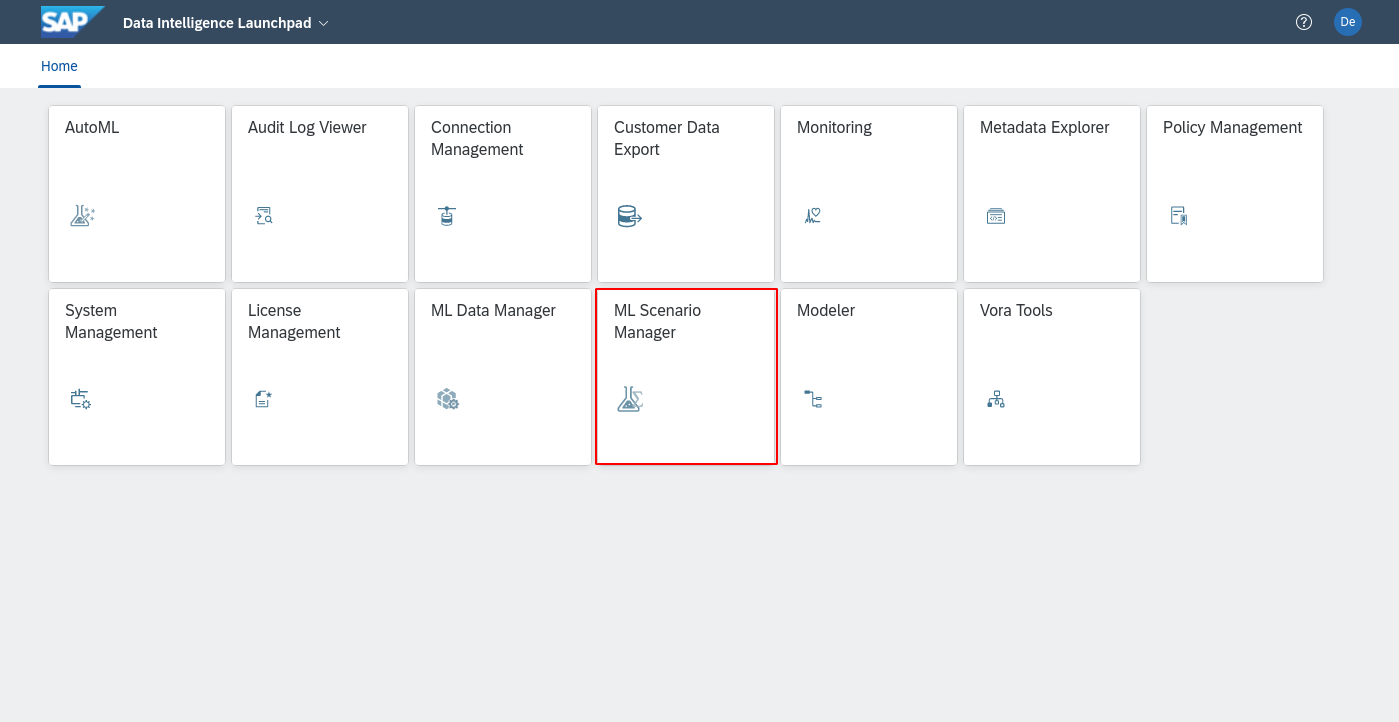The image size is (1399, 722).
Task: Click the AutoML flask icon
Action: tap(82, 215)
